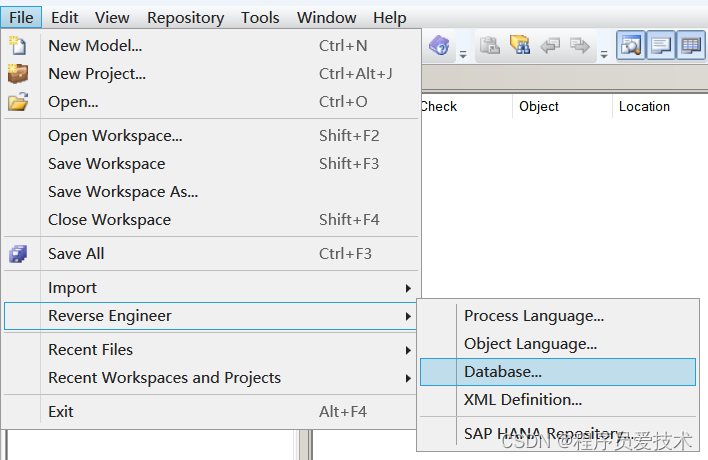Toggle the magnifier browser view button
Image resolution: width=708 pixels, height=460 pixels.
coord(630,46)
